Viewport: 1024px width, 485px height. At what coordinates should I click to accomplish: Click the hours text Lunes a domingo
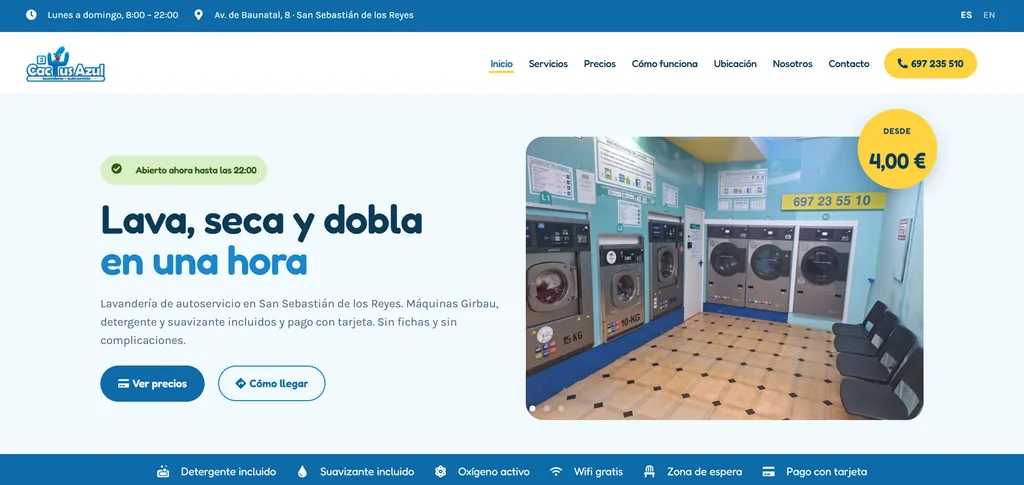[112, 15]
